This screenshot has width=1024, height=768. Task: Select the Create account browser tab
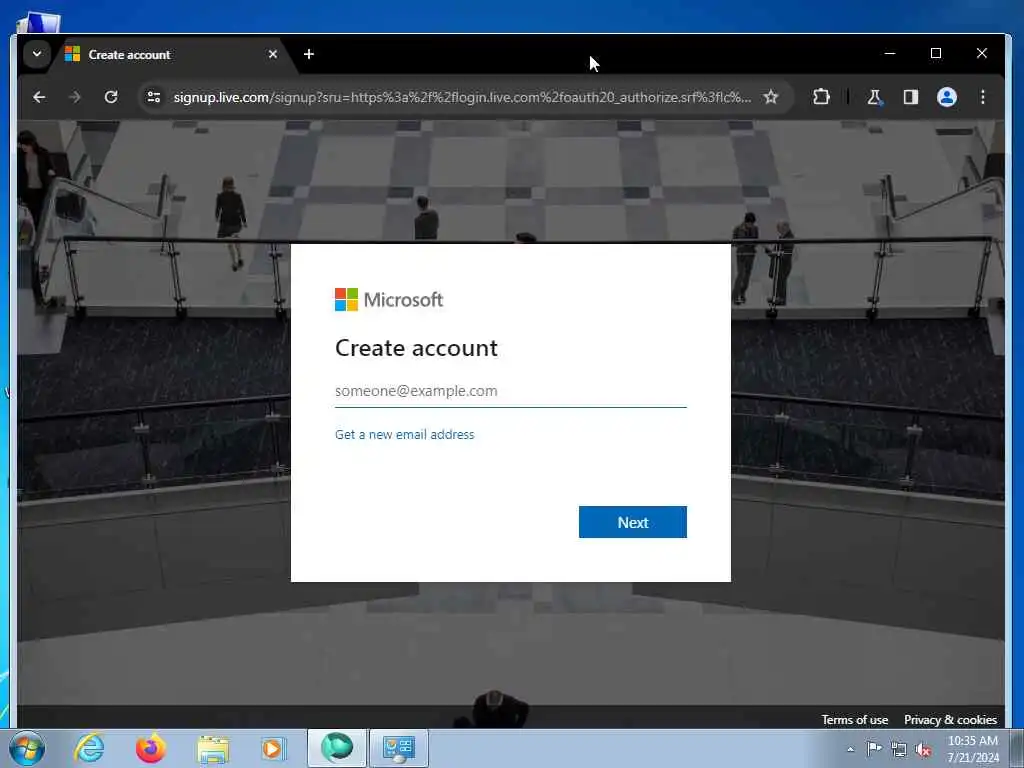(172, 54)
